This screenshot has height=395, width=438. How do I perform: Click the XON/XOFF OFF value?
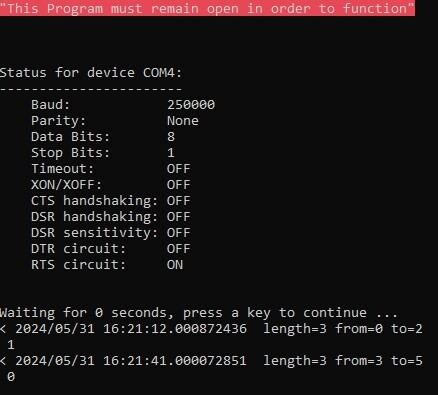[x=179, y=185]
